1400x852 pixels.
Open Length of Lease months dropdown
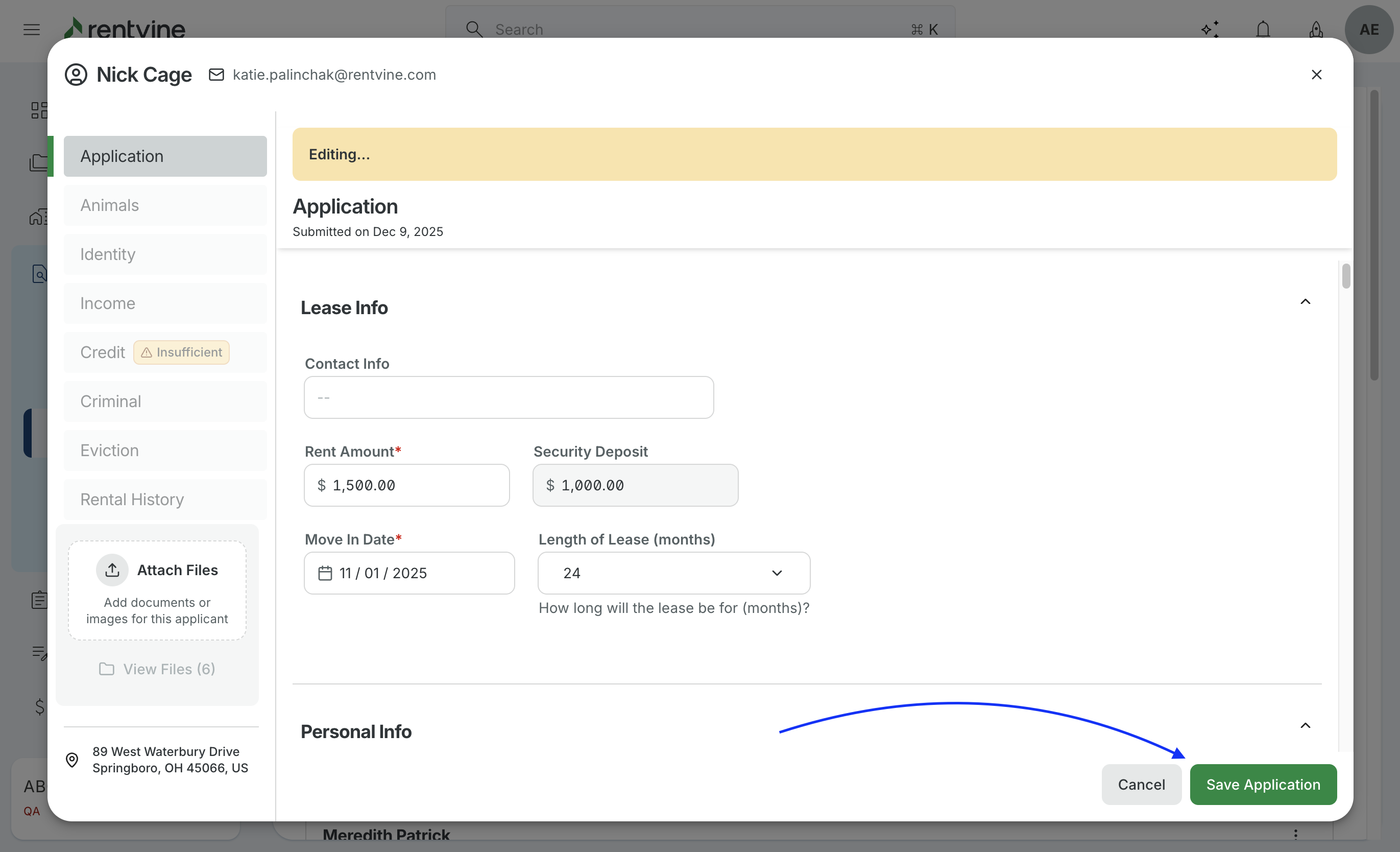coord(673,573)
